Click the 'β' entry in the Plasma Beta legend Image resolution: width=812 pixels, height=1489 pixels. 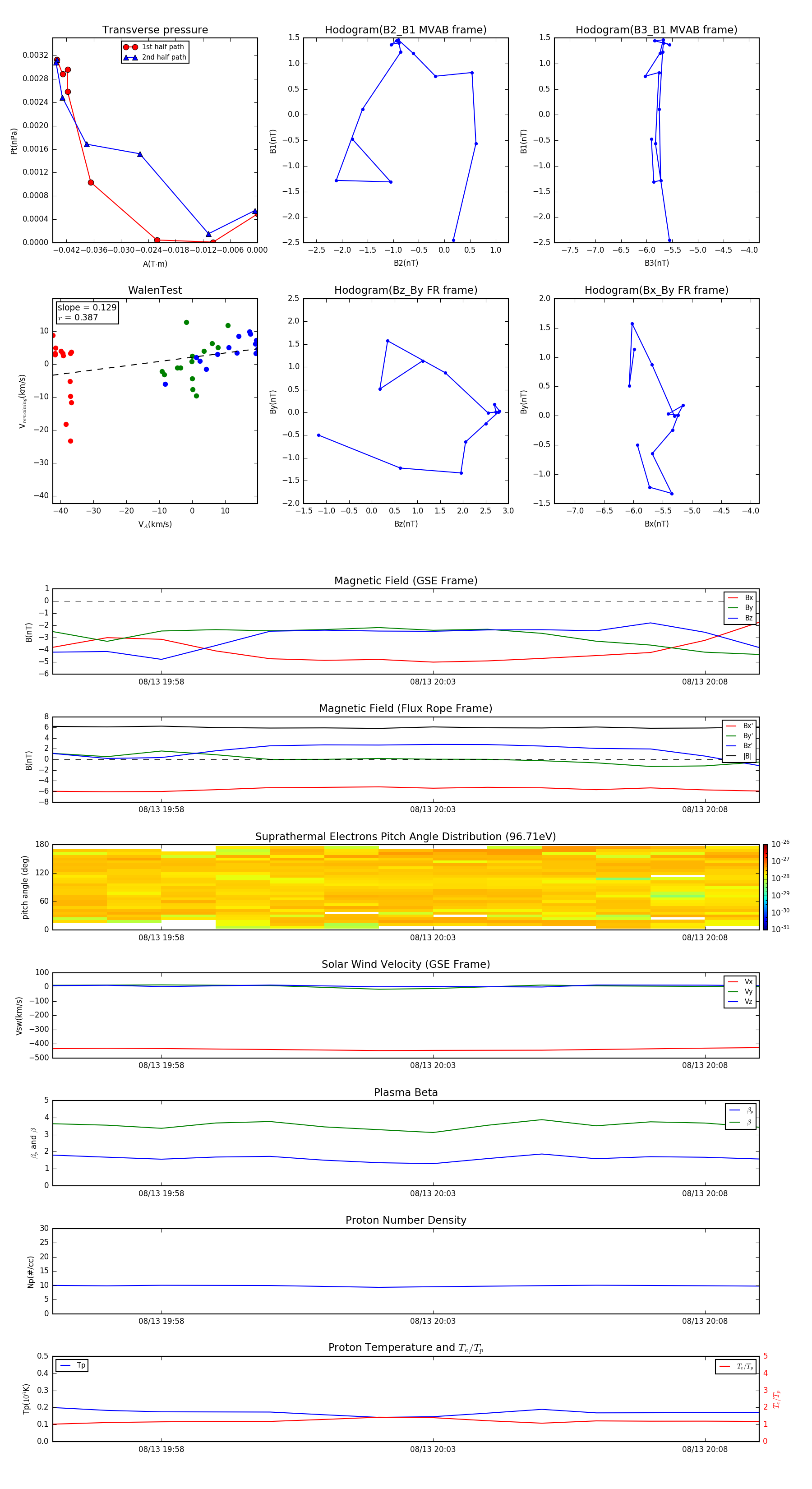point(741,1122)
